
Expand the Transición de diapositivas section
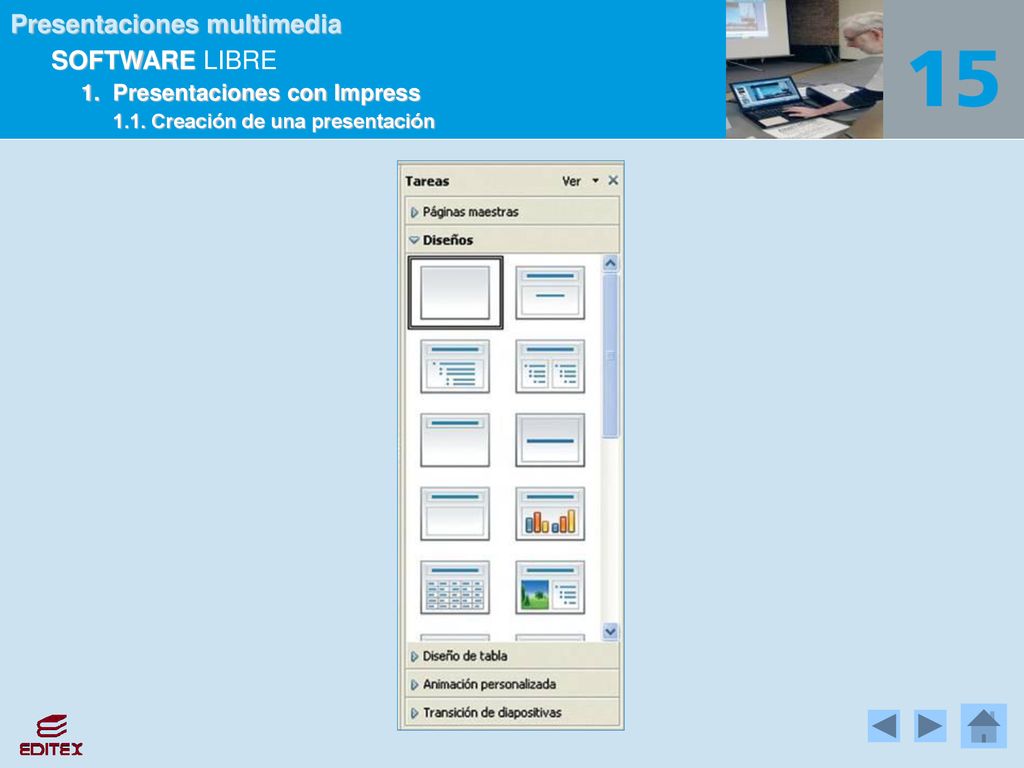click(512, 712)
